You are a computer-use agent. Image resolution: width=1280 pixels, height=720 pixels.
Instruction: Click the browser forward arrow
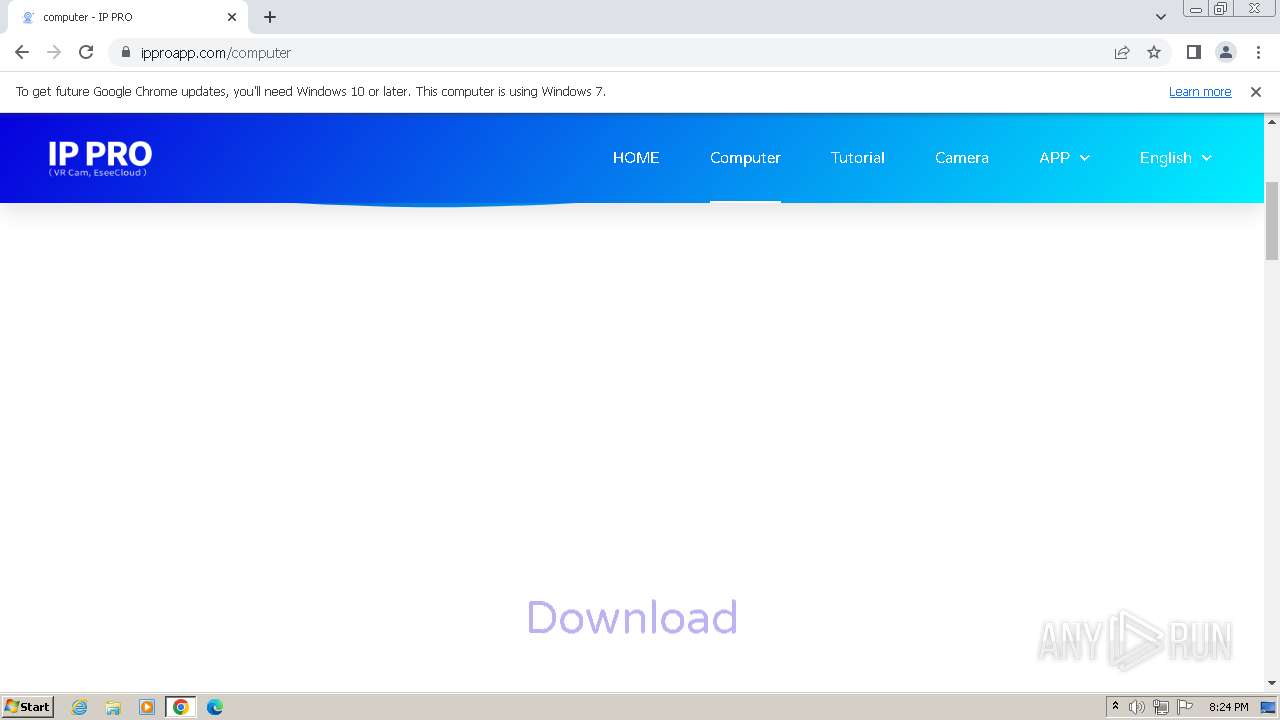point(54,52)
